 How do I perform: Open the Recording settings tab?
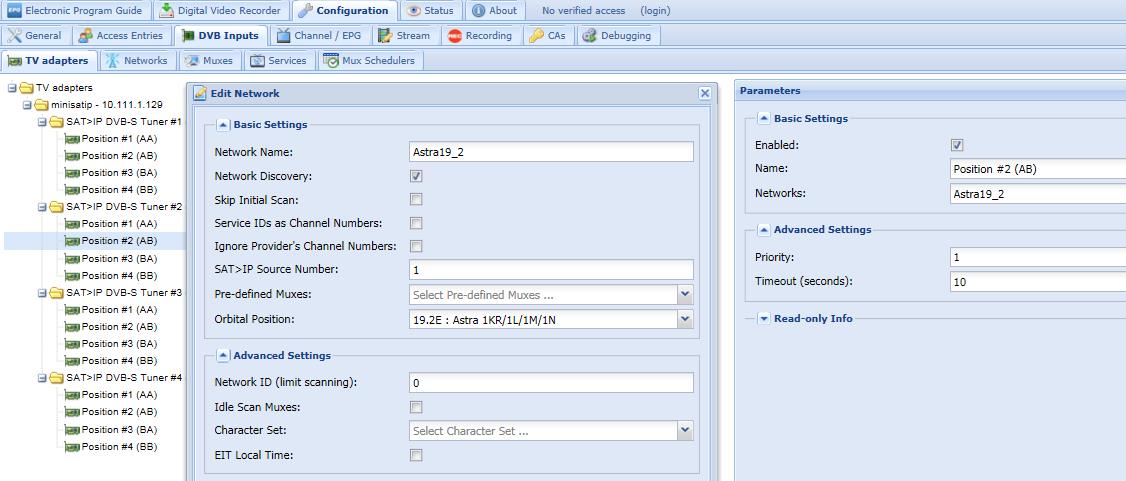coord(480,35)
